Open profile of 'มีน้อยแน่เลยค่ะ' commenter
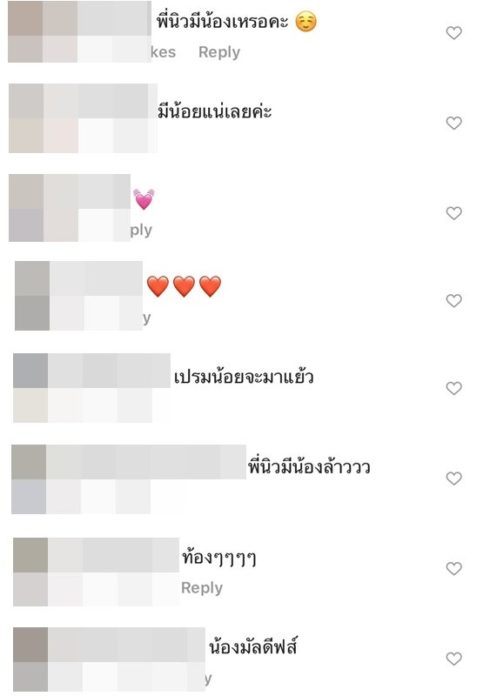This screenshot has height=696, width=490. point(26,118)
